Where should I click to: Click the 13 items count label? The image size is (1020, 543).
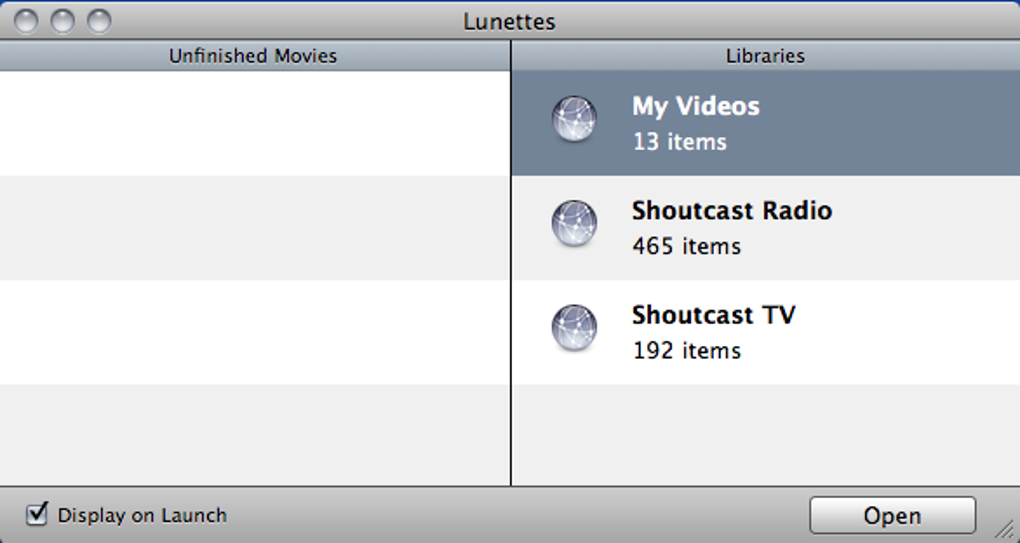point(679,142)
